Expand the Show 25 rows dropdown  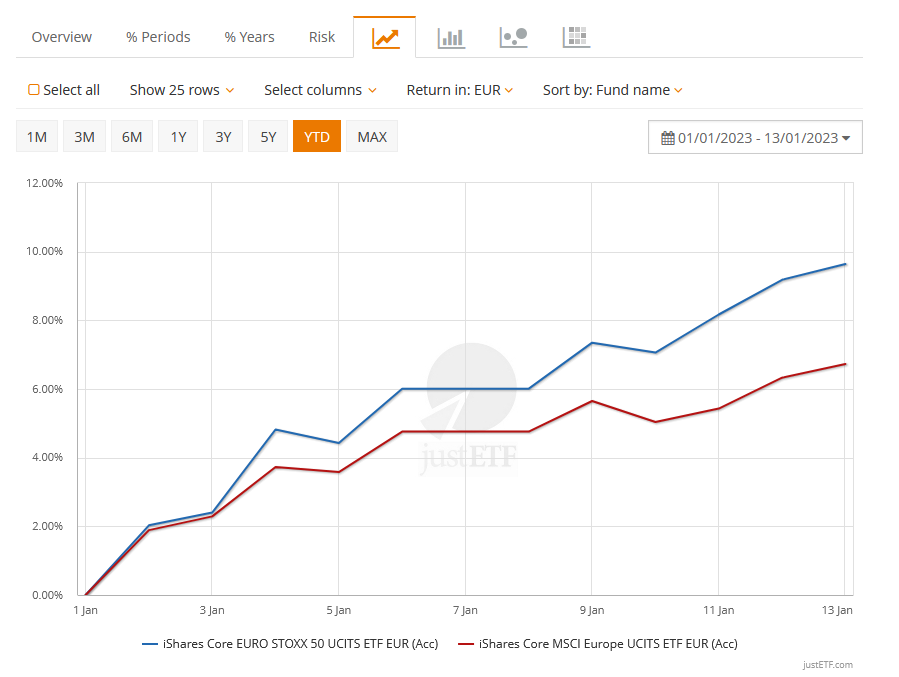pyautogui.click(x=181, y=90)
